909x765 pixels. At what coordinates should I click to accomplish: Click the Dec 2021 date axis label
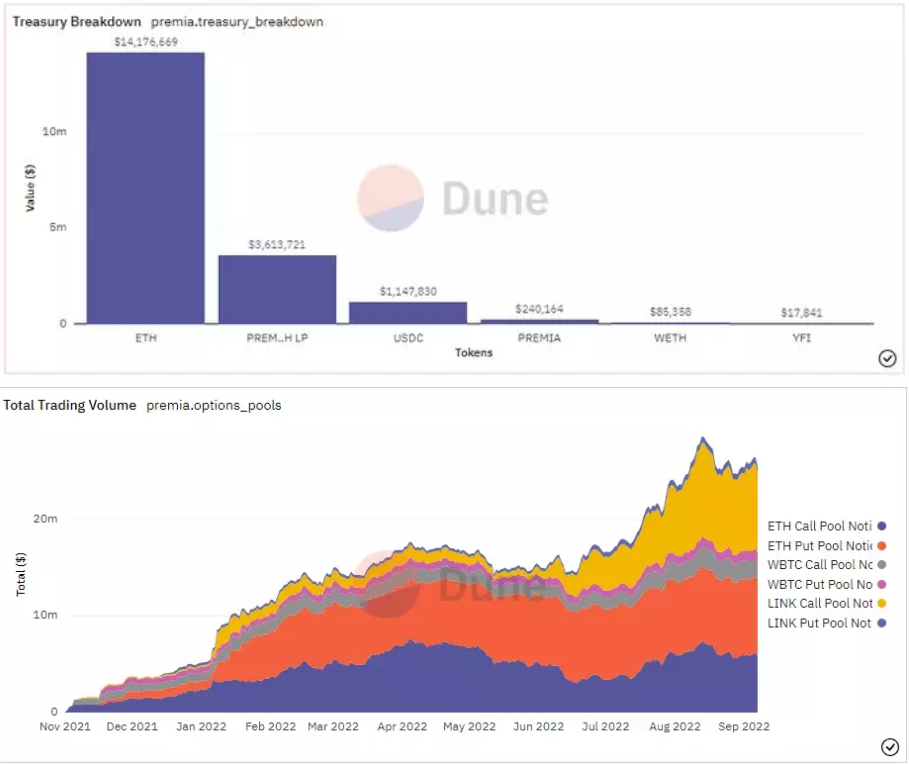point(132,726)
